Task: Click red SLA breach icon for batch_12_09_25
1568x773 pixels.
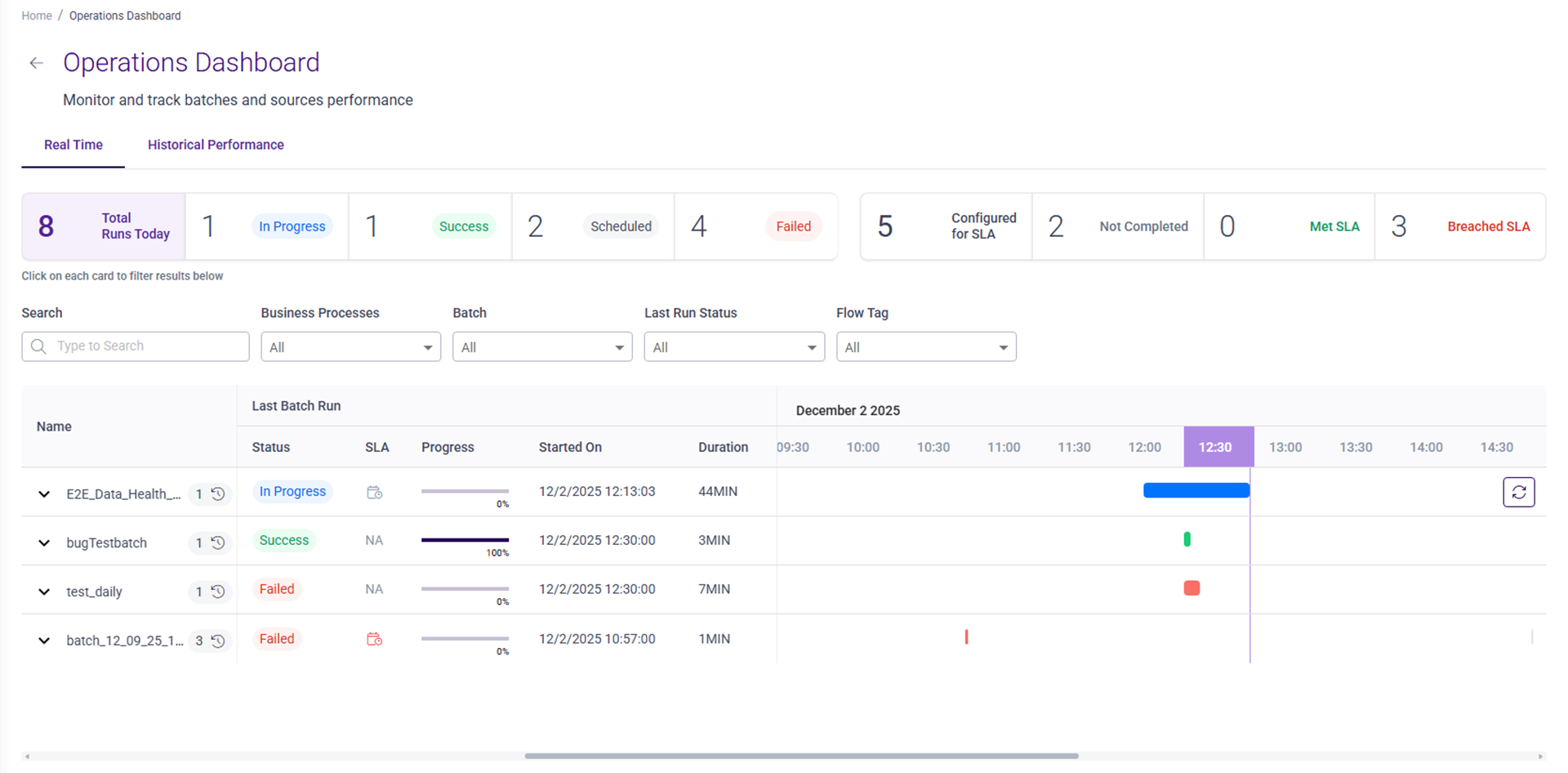Action: point(374,639)
